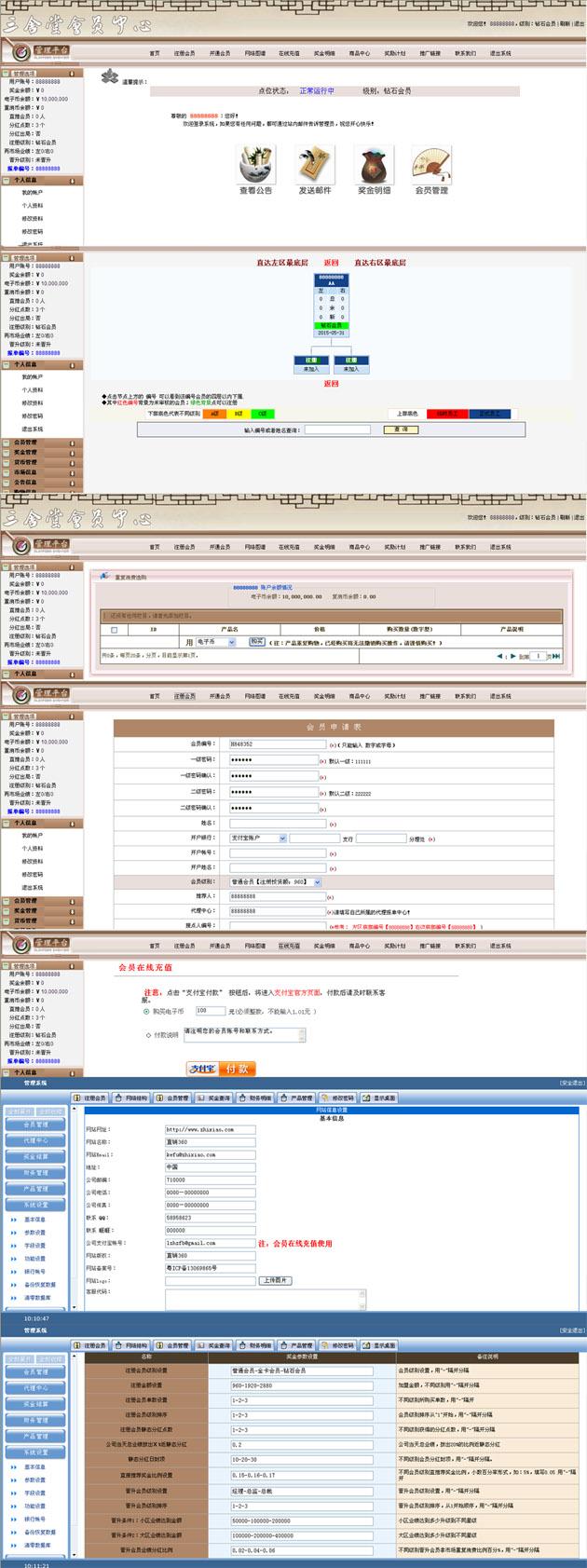
Task: Open 在线充值 in the second page's navigation
Action: (289, 547)
